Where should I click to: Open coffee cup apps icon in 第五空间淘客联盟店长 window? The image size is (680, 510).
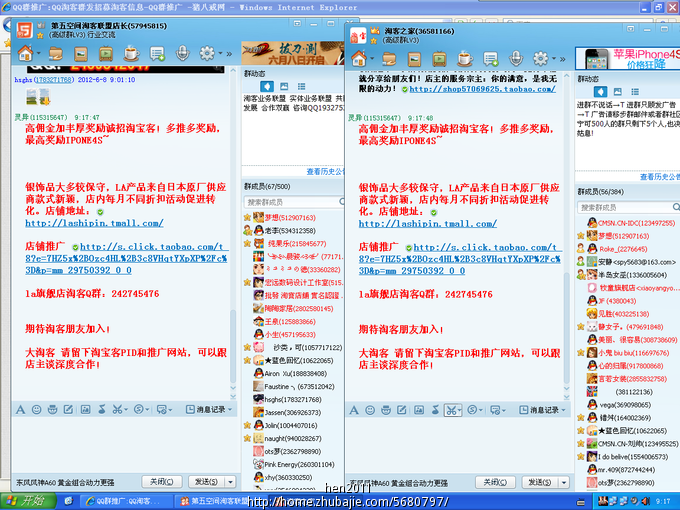point(131,54)
